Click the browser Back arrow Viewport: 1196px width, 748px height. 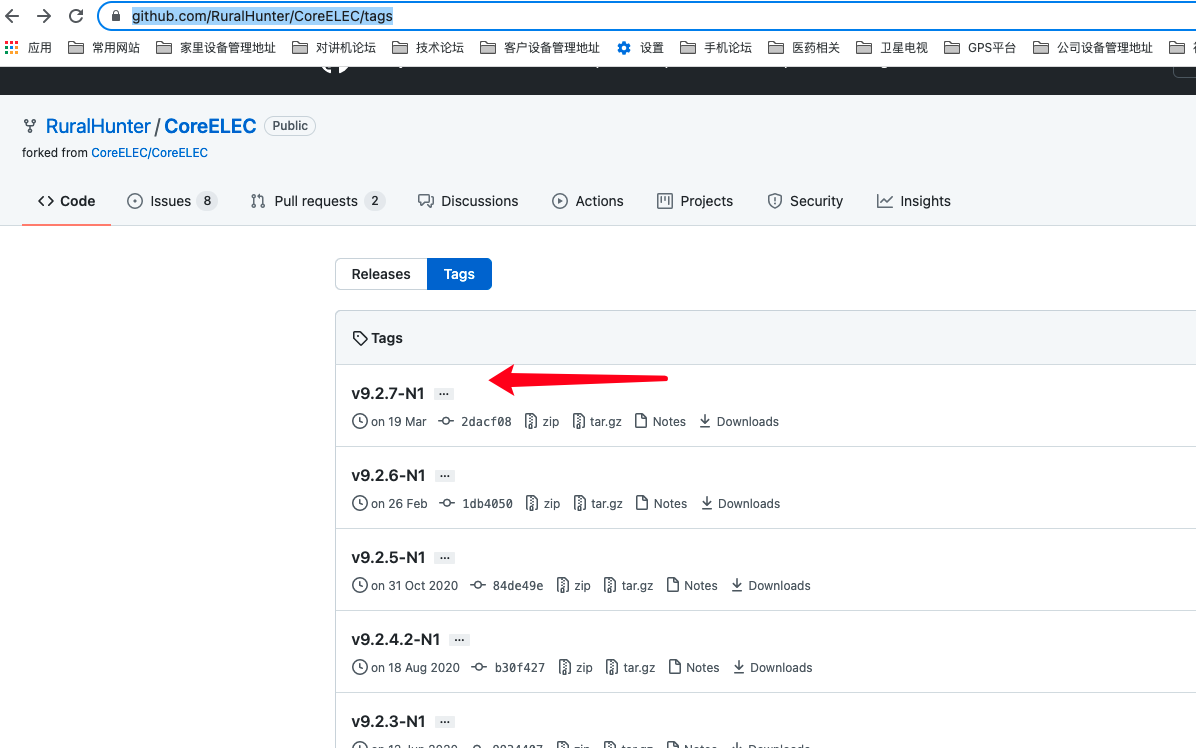tap(12, 16)
